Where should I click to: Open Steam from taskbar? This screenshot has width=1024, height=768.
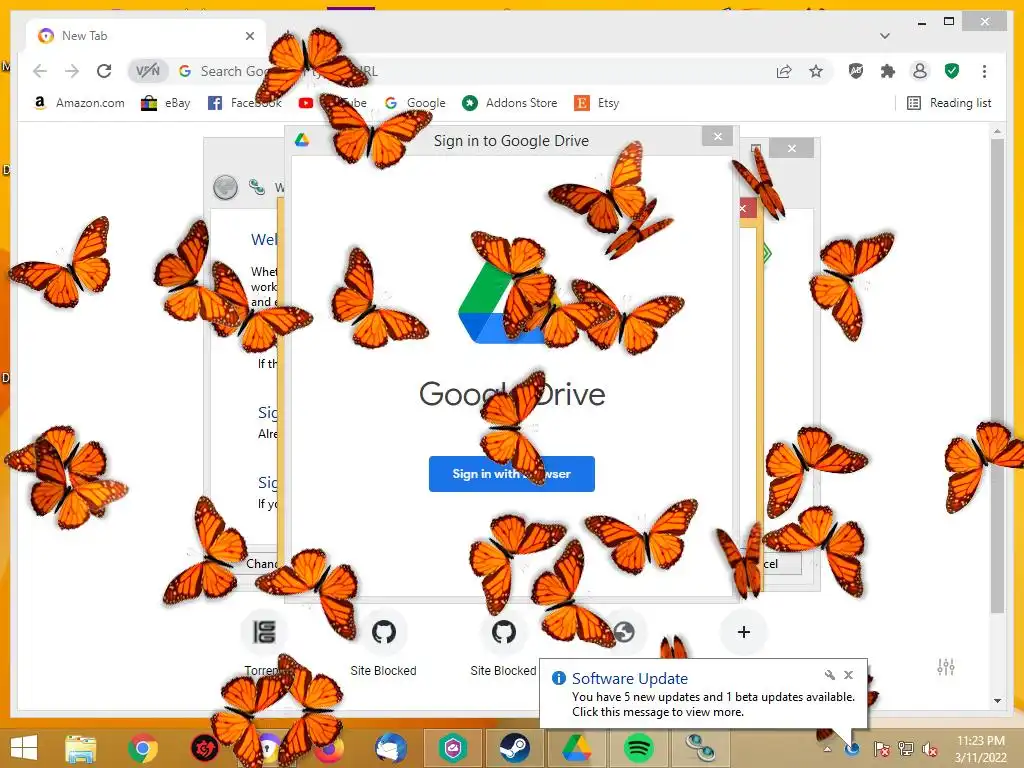click(x=515, y=748)
